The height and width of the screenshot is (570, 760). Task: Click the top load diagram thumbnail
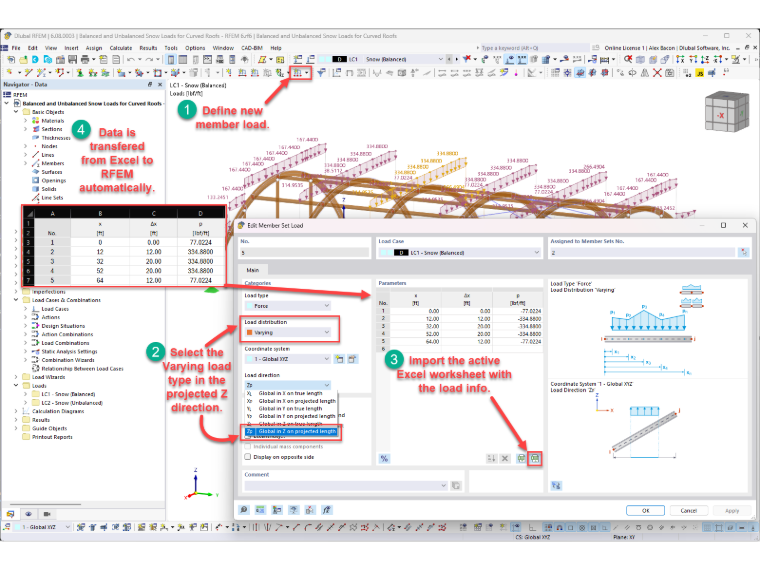point(691,289)
